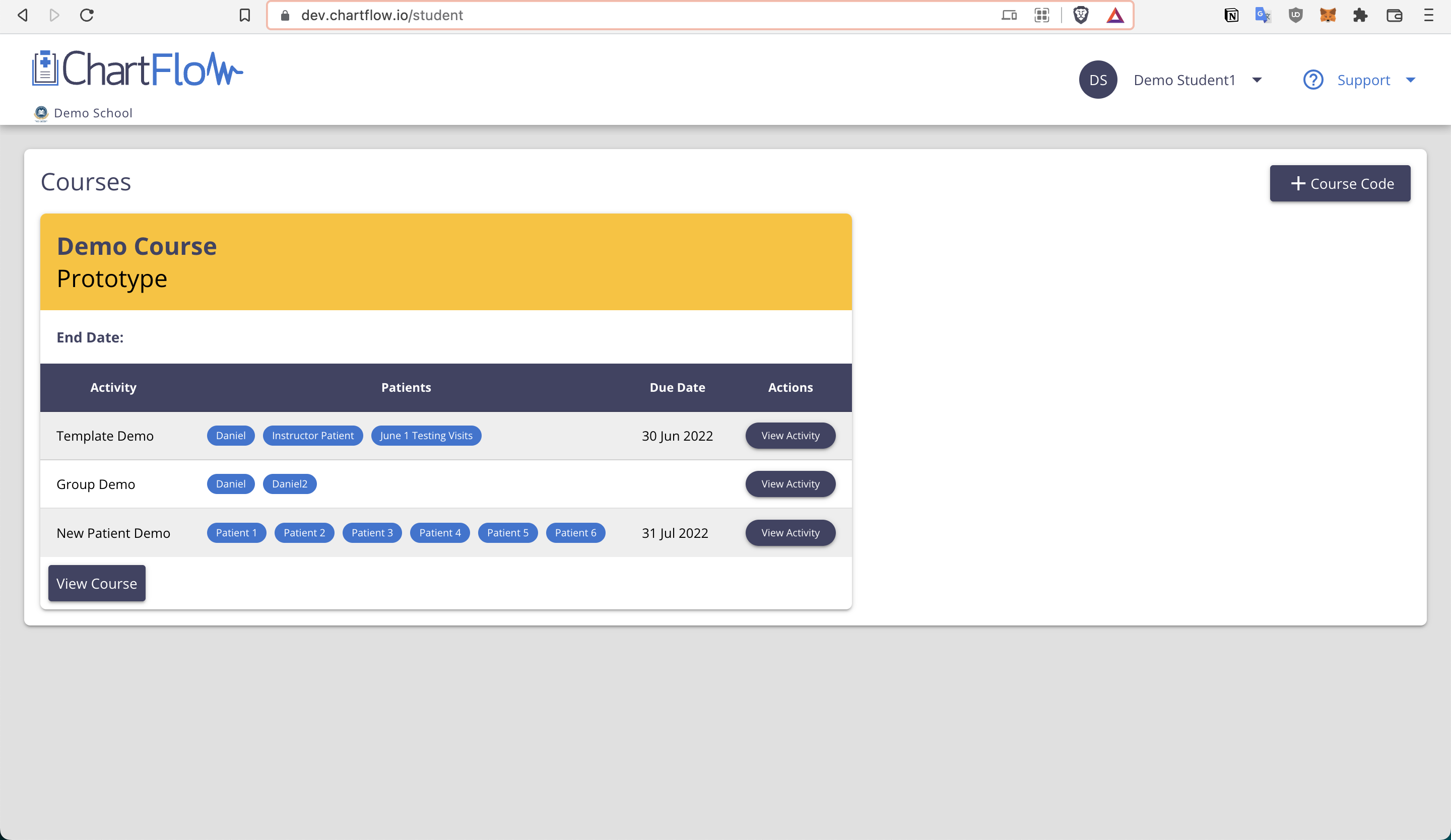
Task: Click the Brave shield icon
Action: pyautogui.click(x=1081, y=16)
